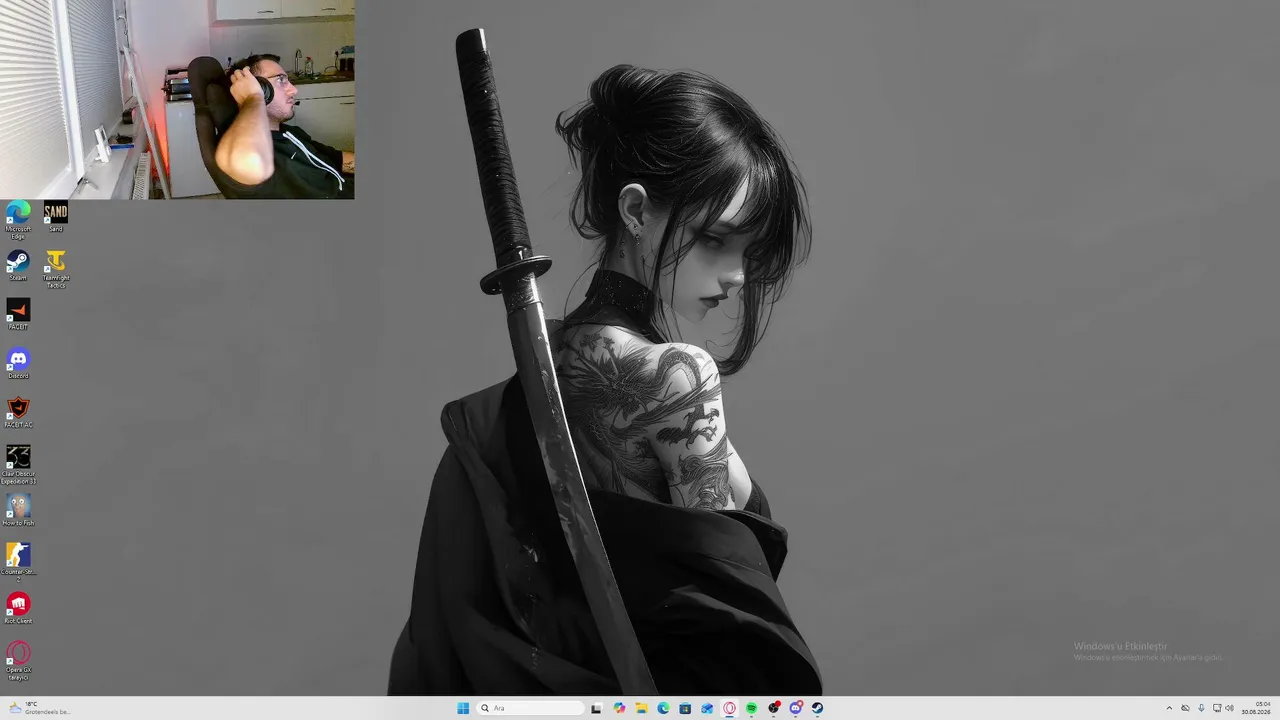Open the volume speaker tray icon
The height and width of the screenshot is (720, 1280).
(1229, 708)
